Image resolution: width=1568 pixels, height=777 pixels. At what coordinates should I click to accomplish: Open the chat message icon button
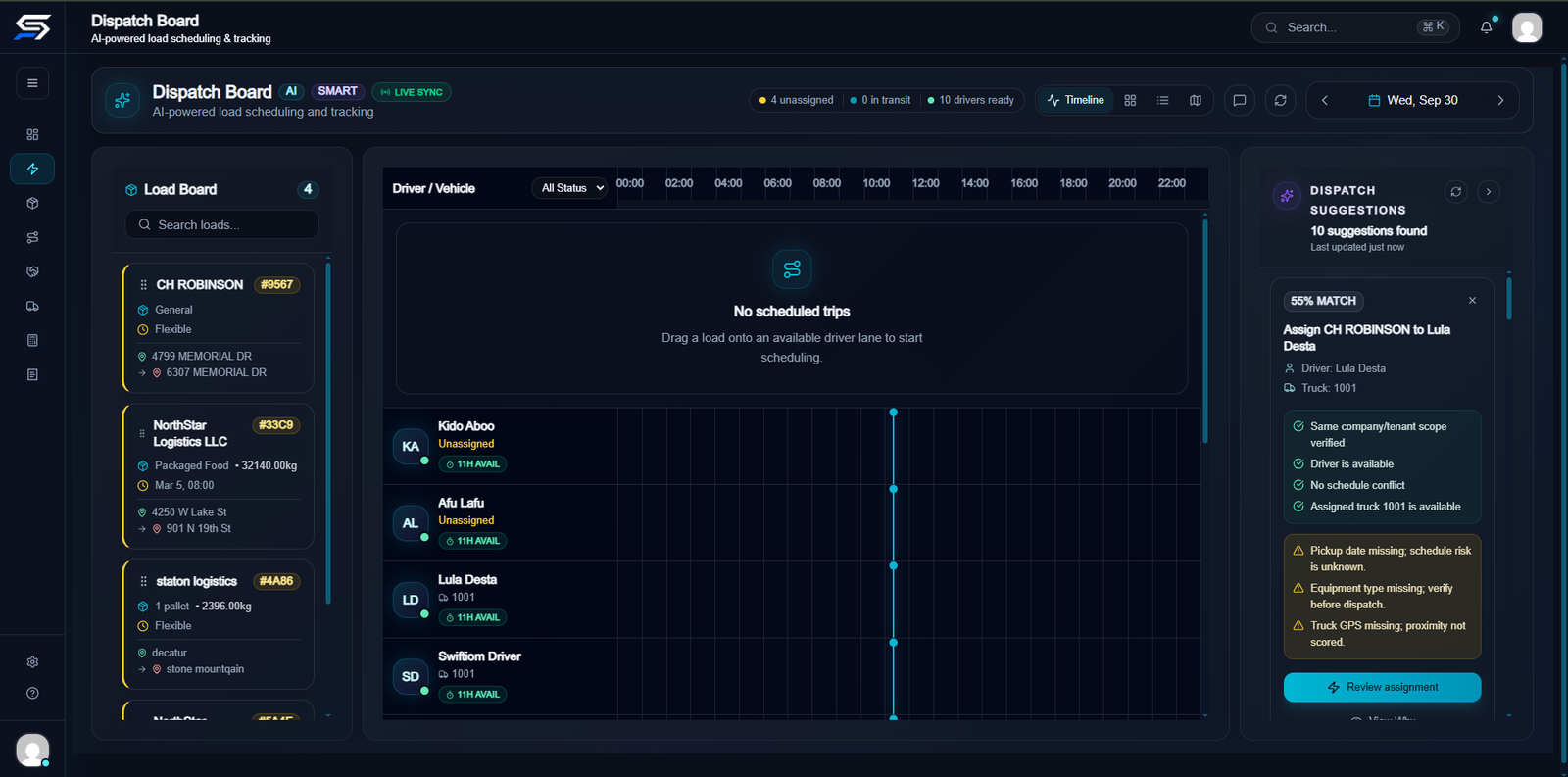click(1240, 100)
